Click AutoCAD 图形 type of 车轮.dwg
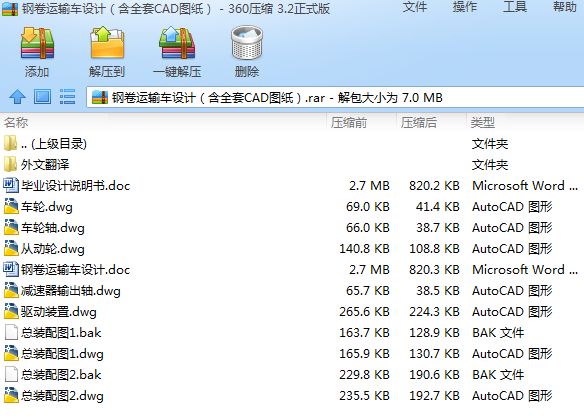 [512, 206]
